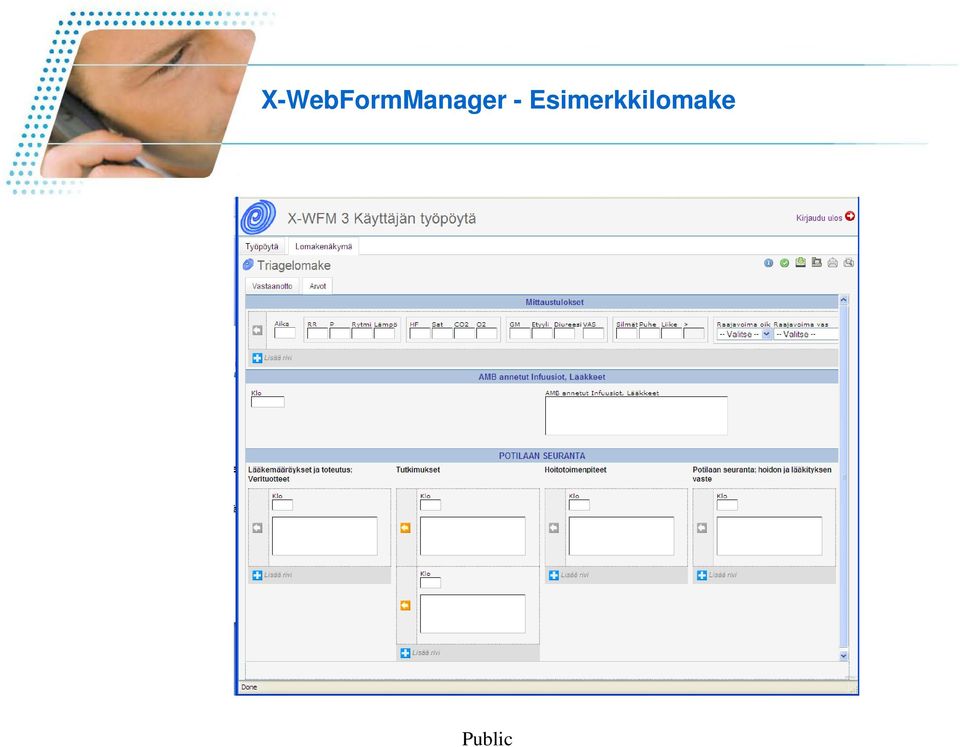Click Lisää rivi under Potilaan seuranta vaste
The height and width of the screenshot is (747, 960).
[723, 575]
